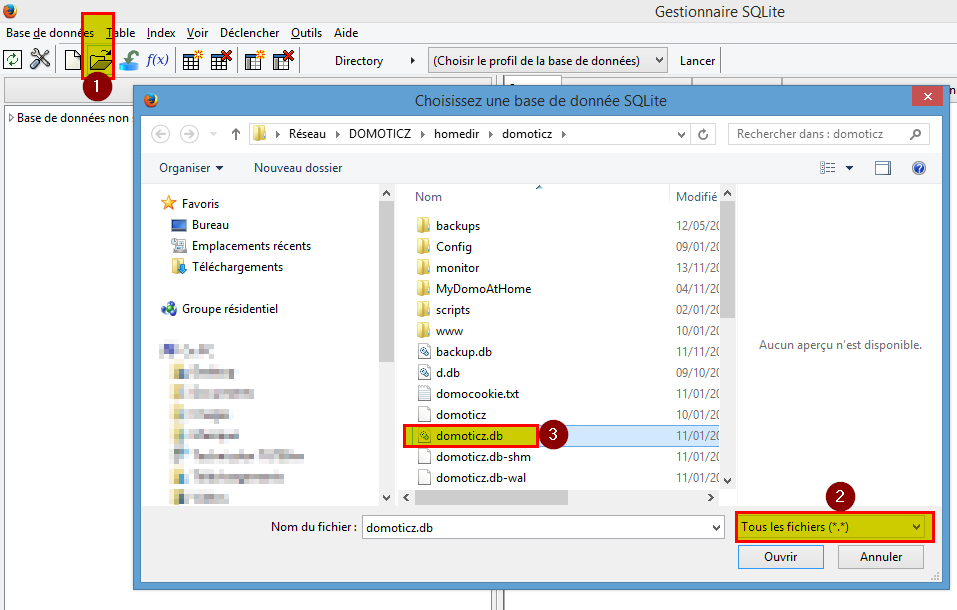Open the Aide menu
957x610 pixels.
[346, 33]
